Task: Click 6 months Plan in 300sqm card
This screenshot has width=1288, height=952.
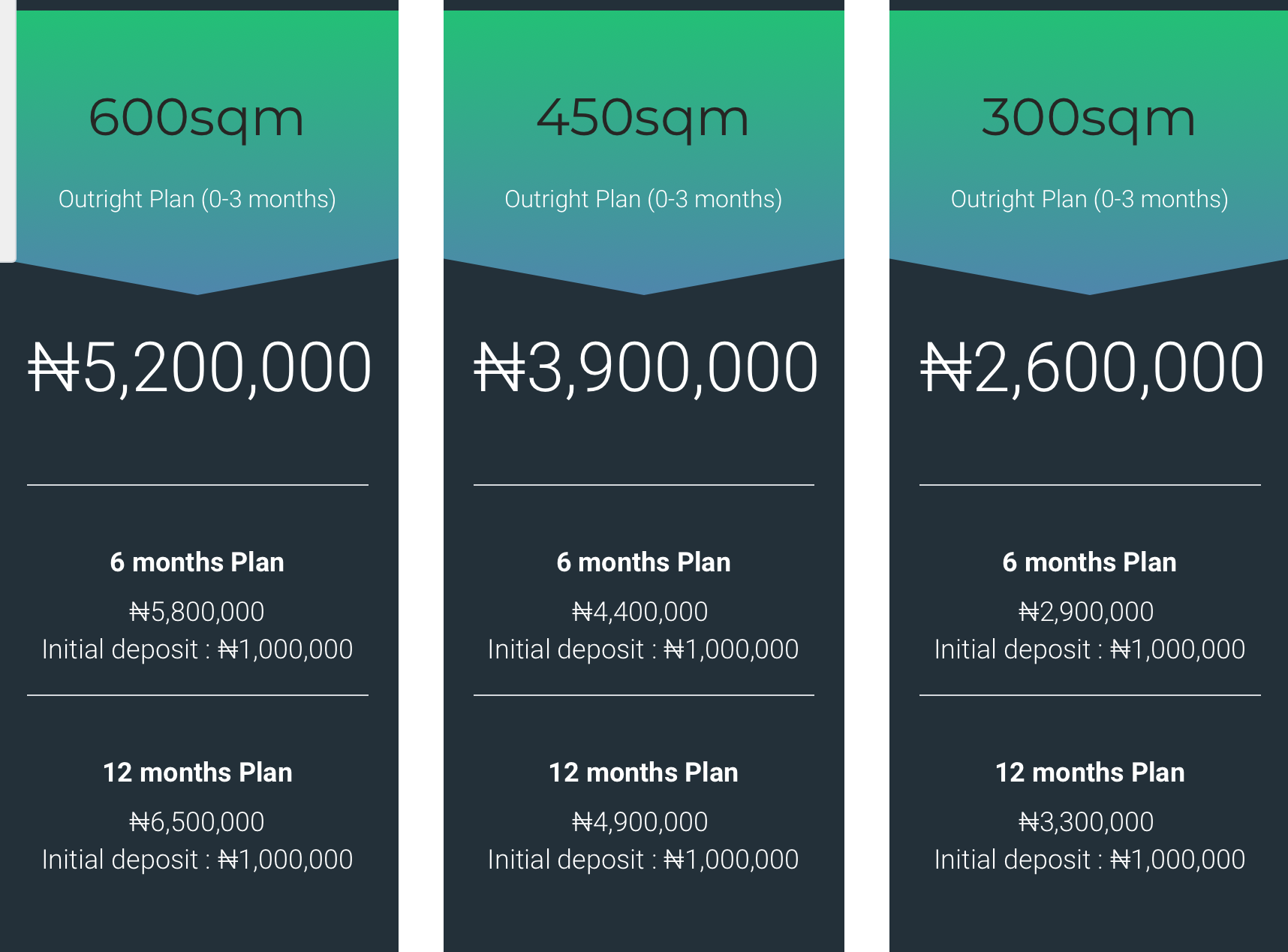Action: coord(1090,562)
